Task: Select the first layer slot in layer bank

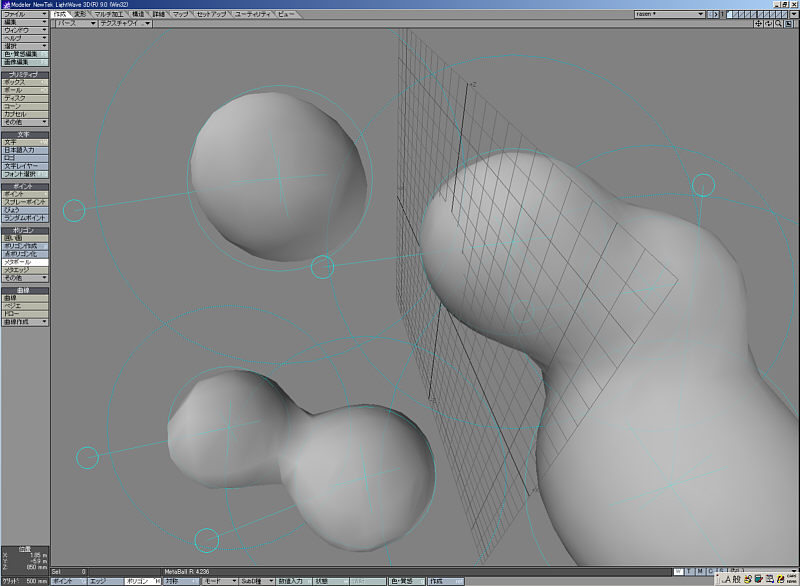Action: (729, 15)
